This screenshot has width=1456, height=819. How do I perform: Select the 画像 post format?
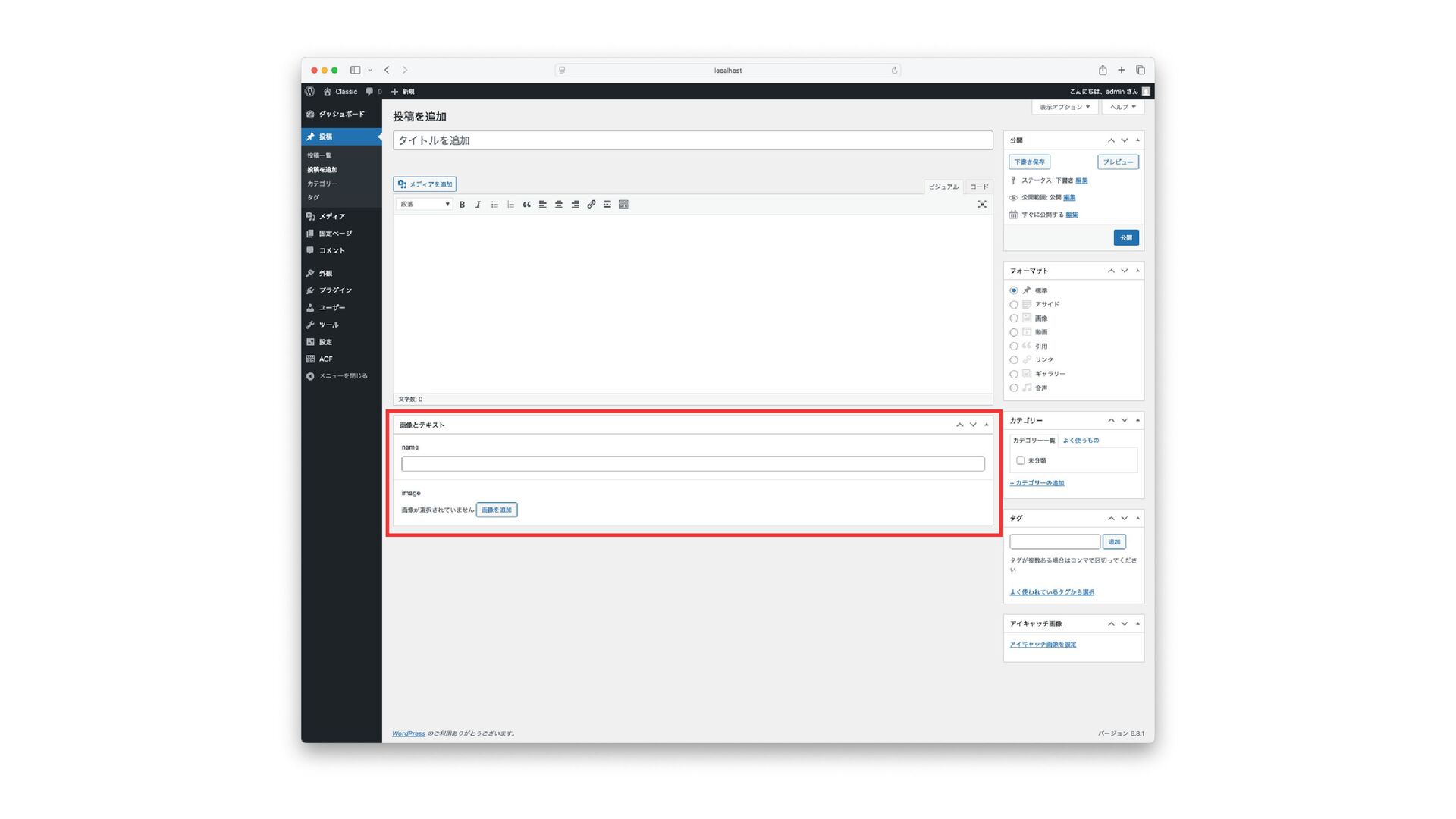tap(1014, 318)
